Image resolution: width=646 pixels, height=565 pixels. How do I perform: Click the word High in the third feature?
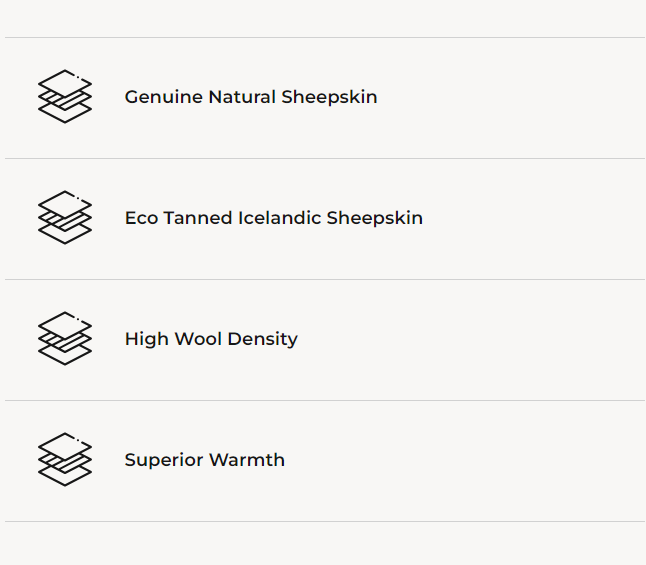146,339
